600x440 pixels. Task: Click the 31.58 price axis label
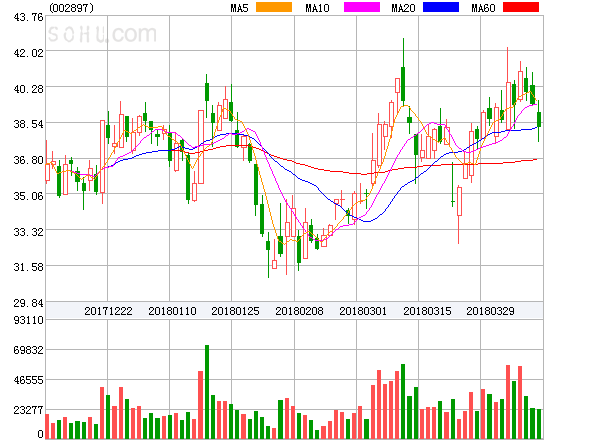[29, 267]
